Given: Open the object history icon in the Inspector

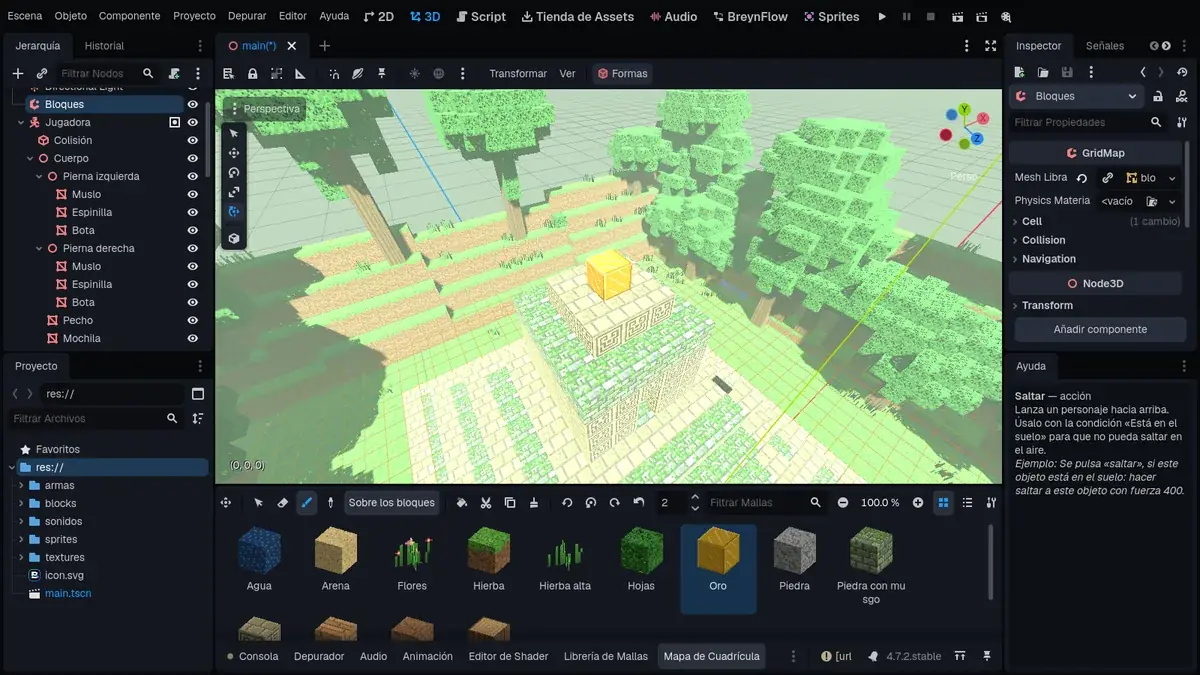Looking at the screenshot, I should [x=1183, y=72].
